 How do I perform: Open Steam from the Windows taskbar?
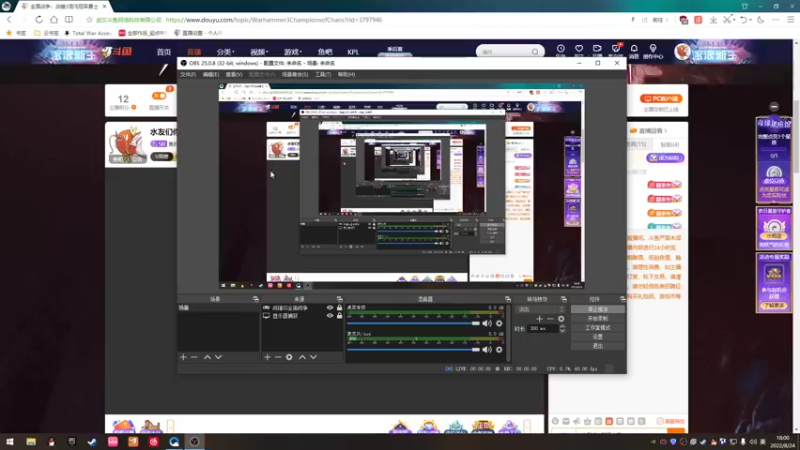pyautogui.click(x=92, y=442)
